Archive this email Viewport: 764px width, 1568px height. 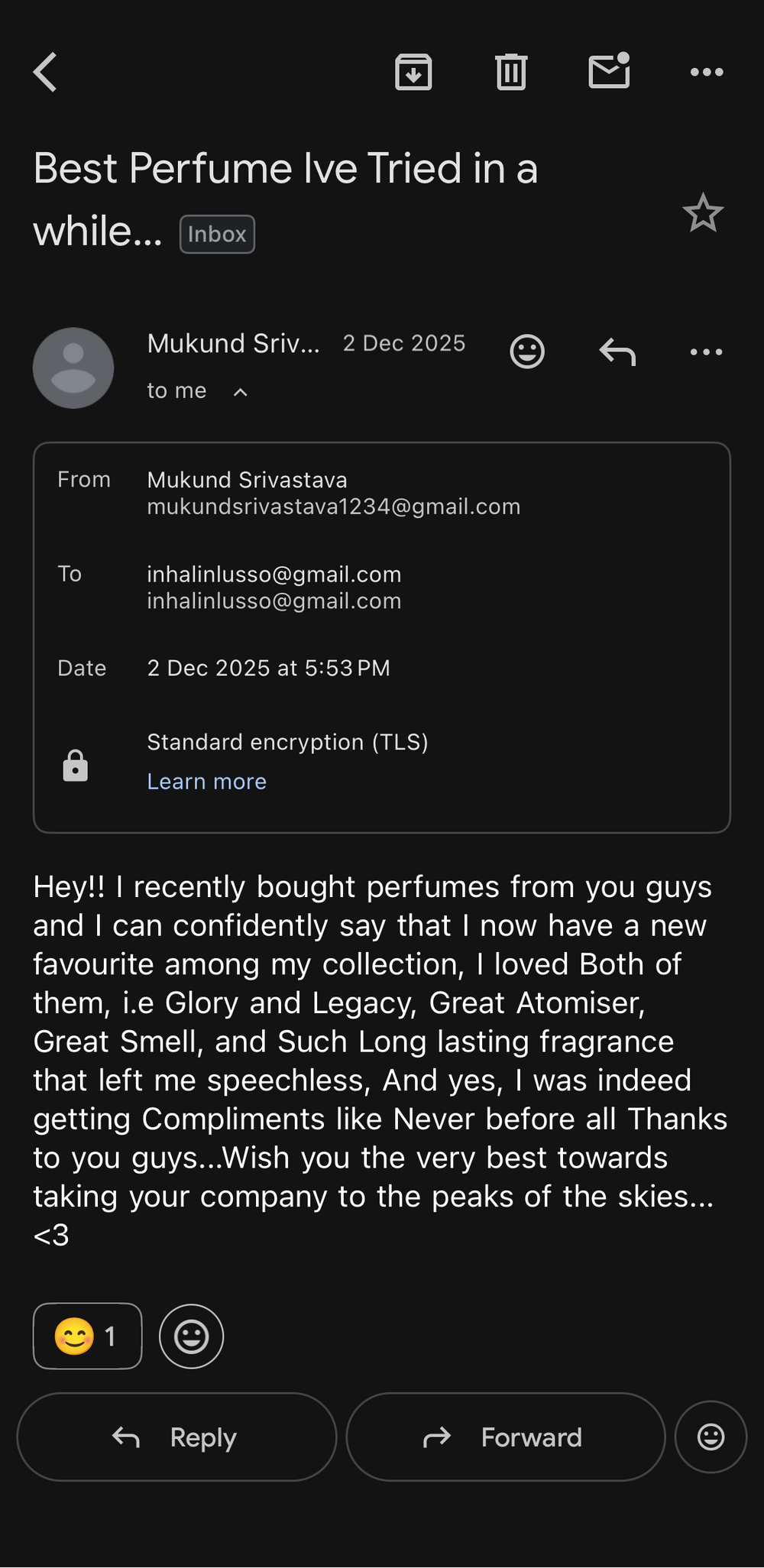(413, 73)
